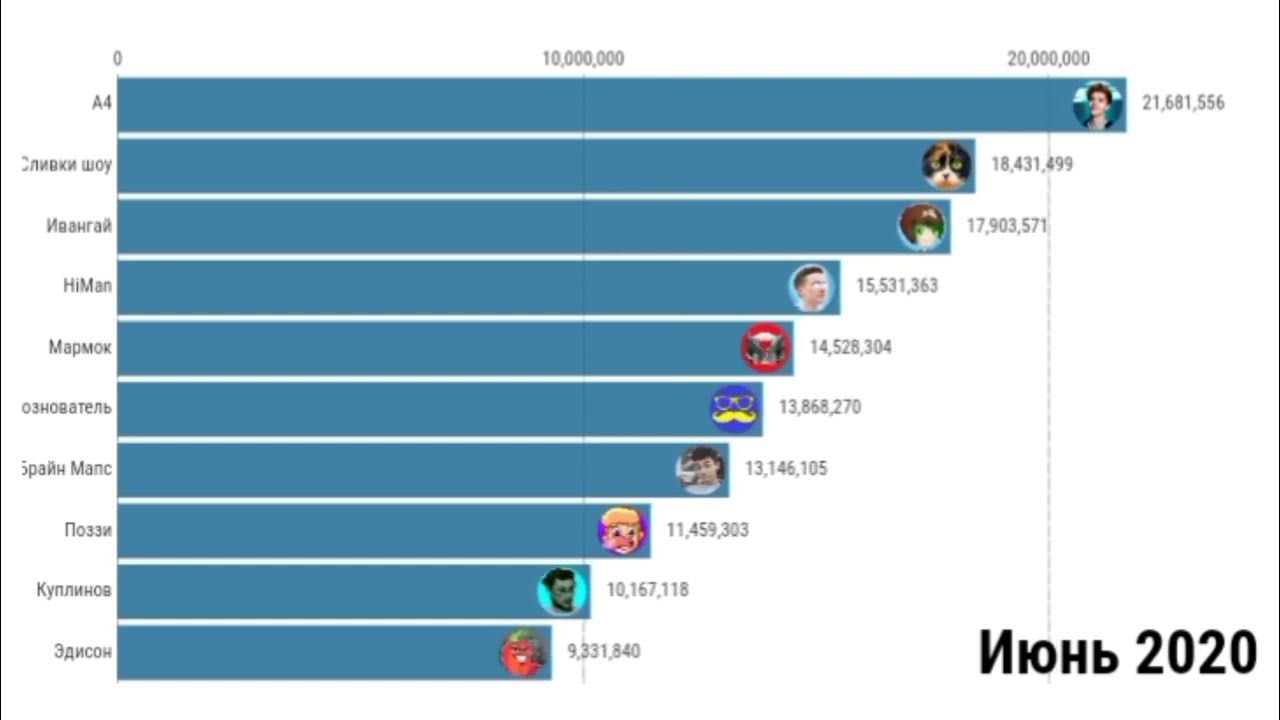Click the 20,000,000 axis label

[x=1049, y=59]
